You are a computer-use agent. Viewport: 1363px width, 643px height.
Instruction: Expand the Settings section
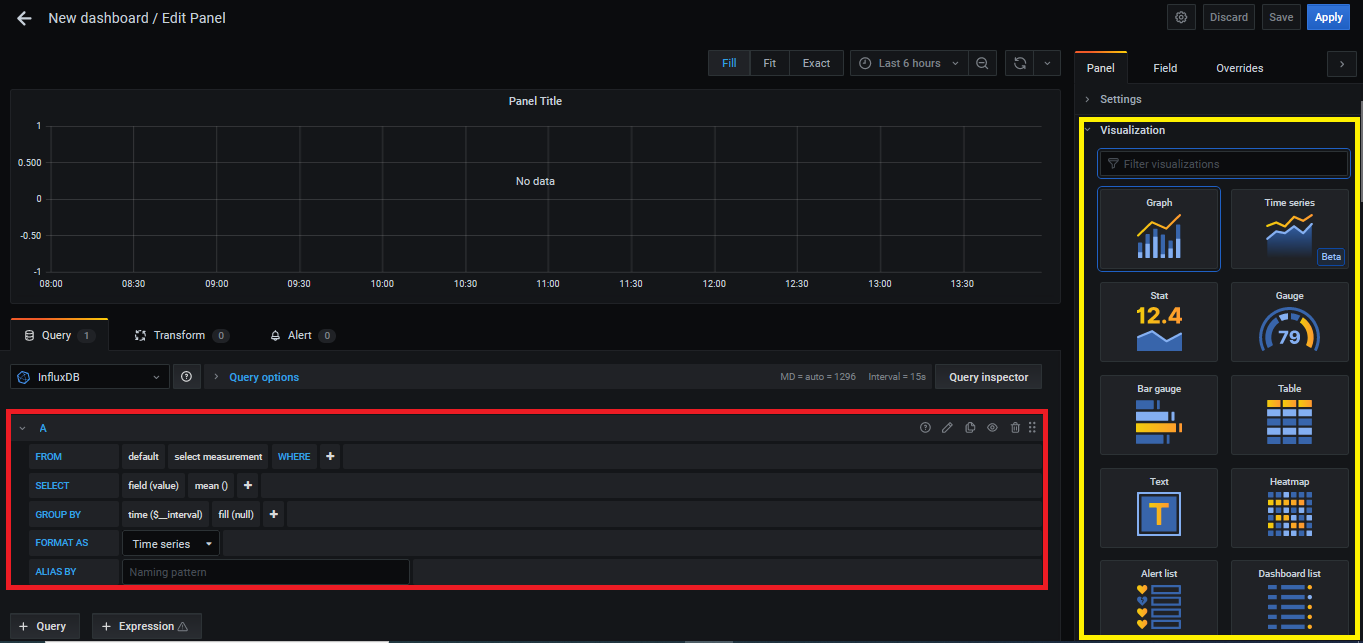click(x=1120, y=99)
